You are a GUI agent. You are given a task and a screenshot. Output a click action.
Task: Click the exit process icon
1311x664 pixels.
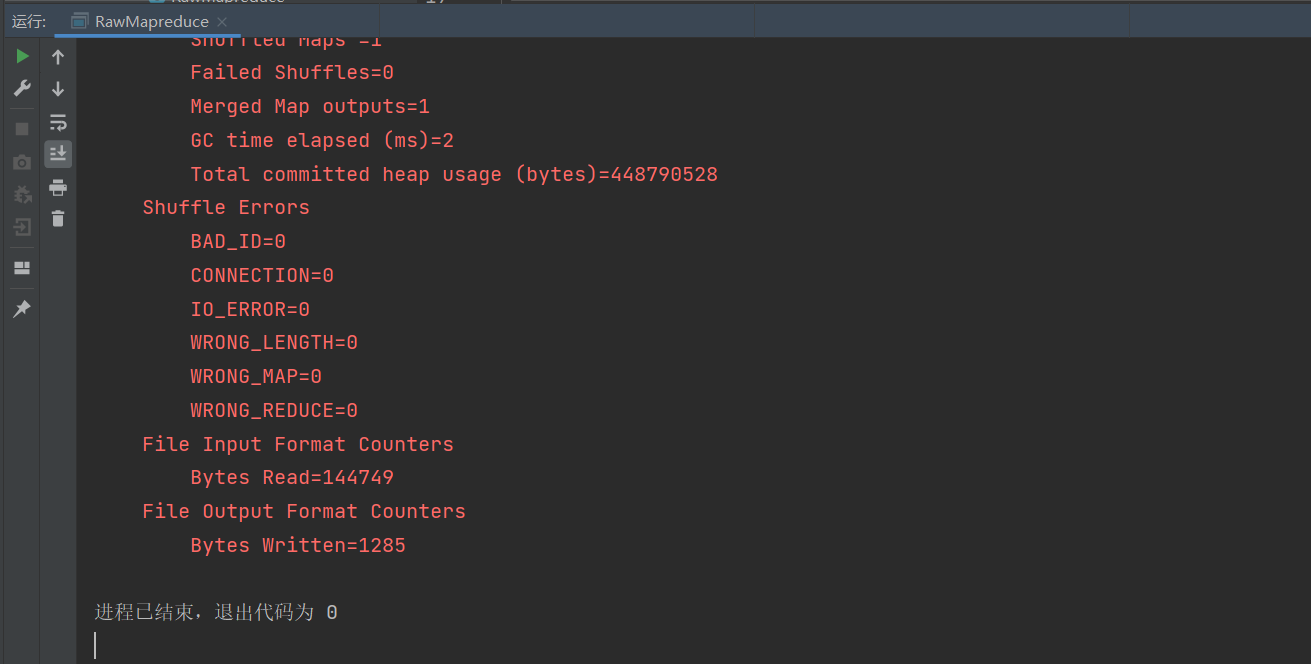coord(22,227)
